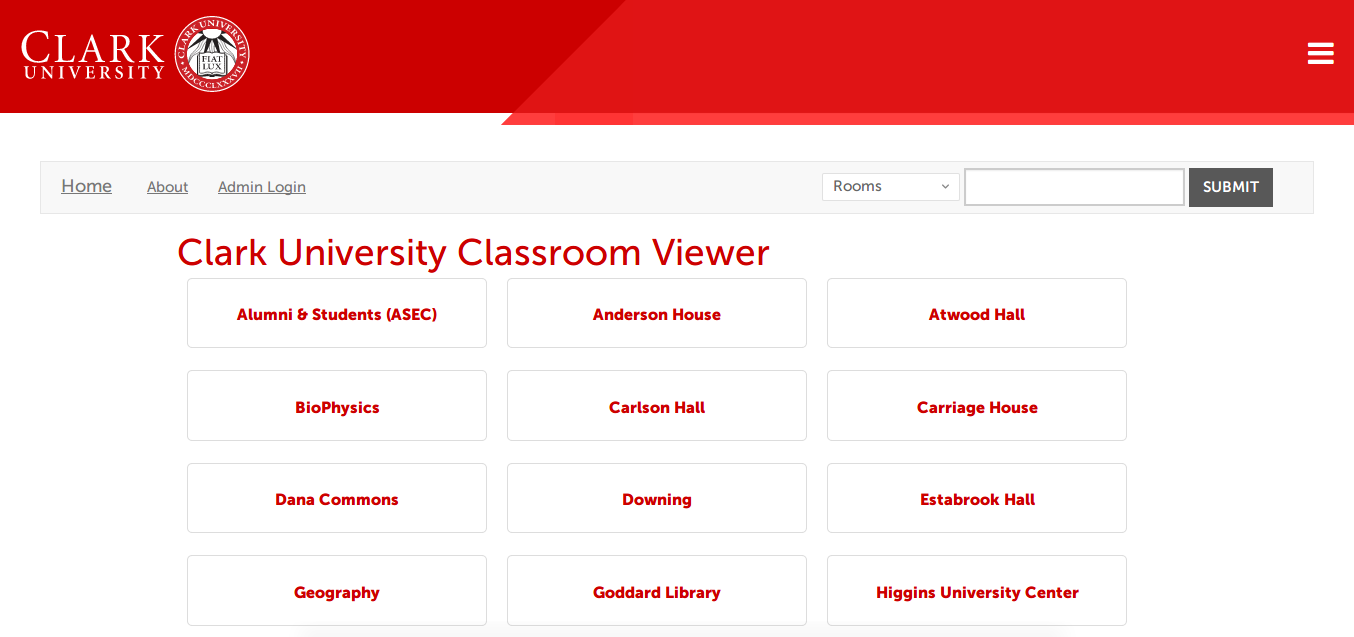The width and height of the screenshot is (1354, 637).
Task: Open the Admin Login link
Action: tap(262, 187)
